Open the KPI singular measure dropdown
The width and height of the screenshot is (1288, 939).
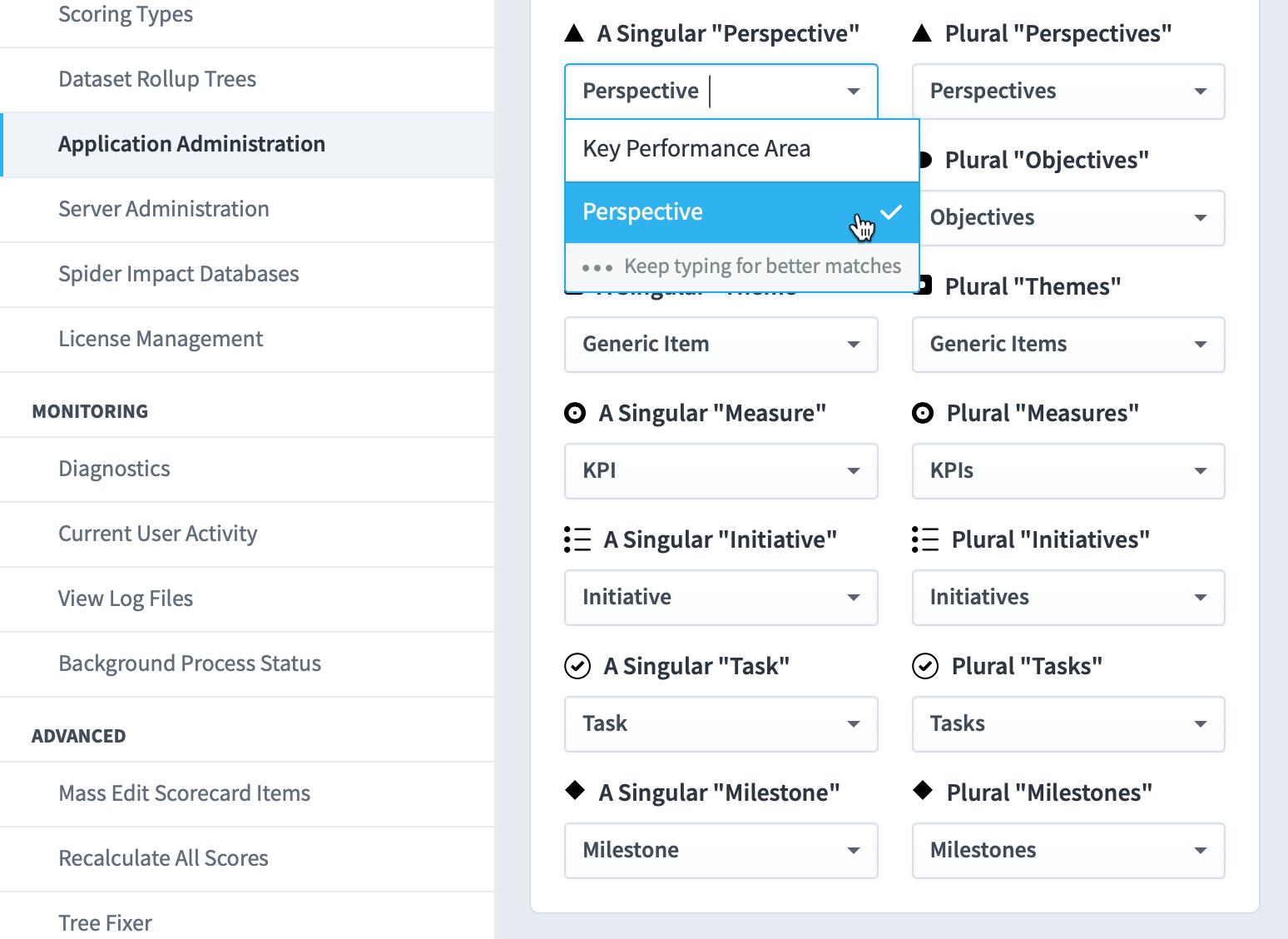tap(721, 471)
